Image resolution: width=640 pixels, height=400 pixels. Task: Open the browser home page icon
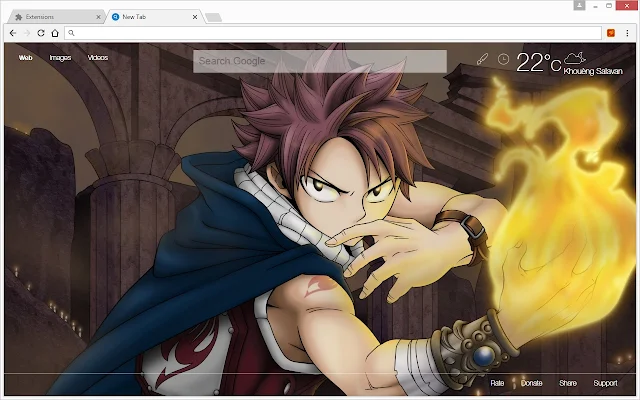tap(55, 33)
